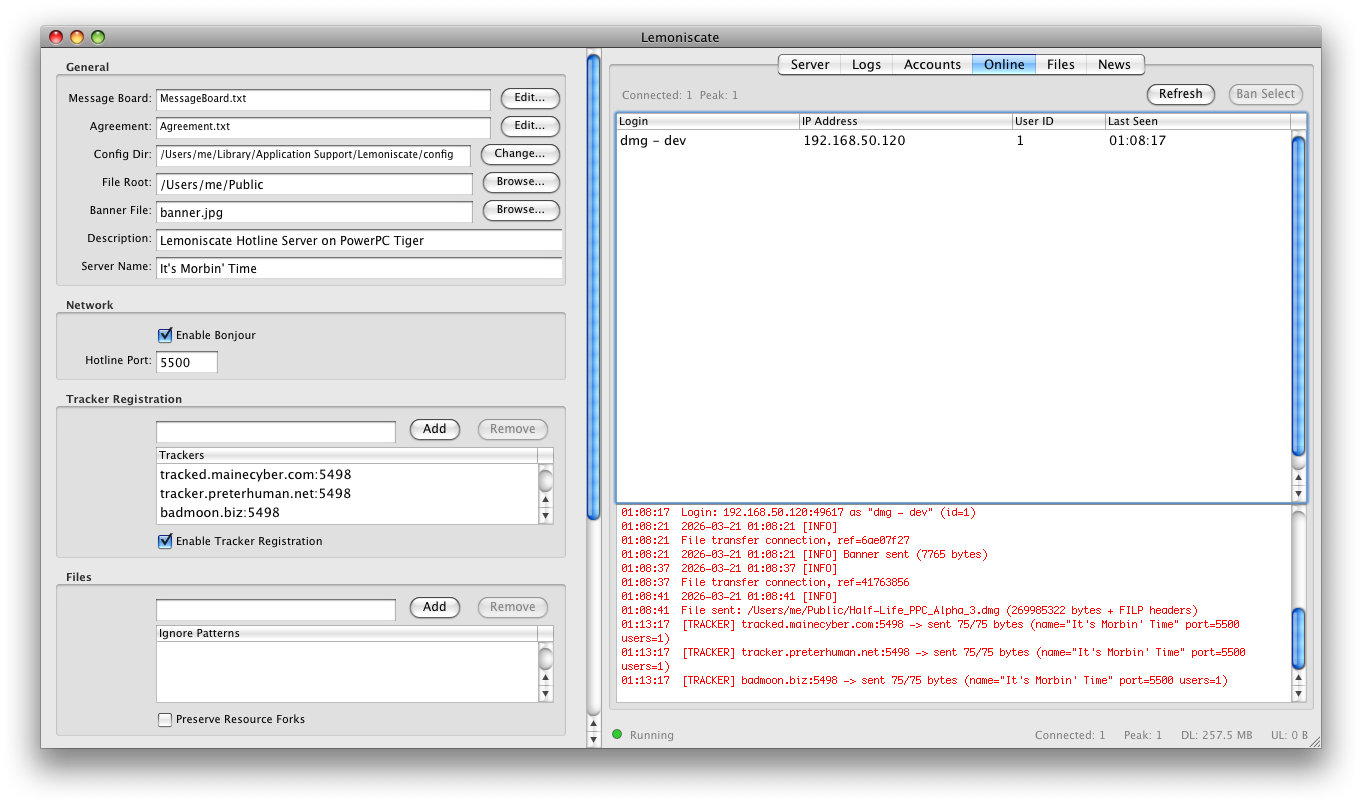
Task: Click the Hotline Port field
Action: 186,362
